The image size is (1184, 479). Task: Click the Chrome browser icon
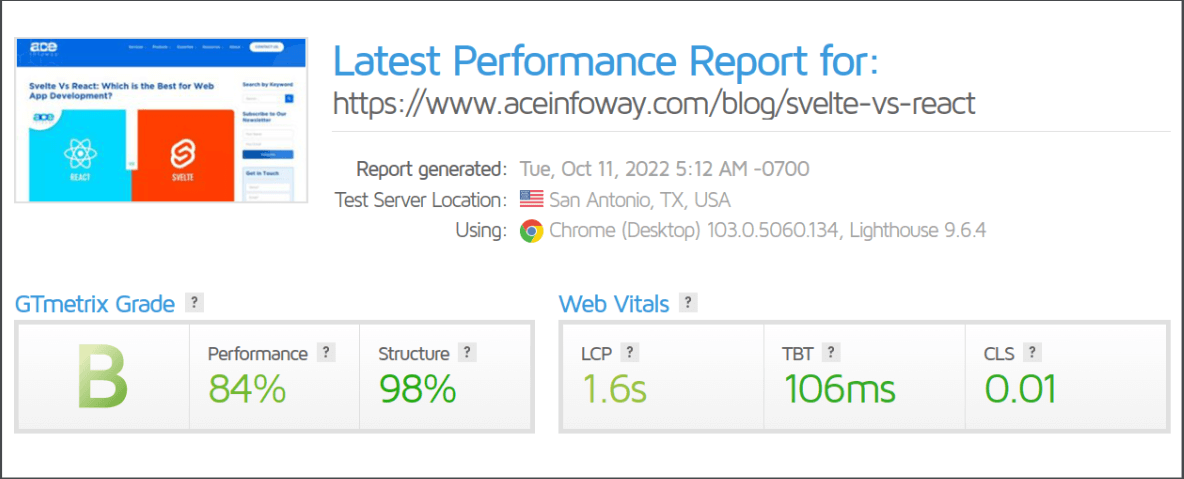[x=532, y=231]
